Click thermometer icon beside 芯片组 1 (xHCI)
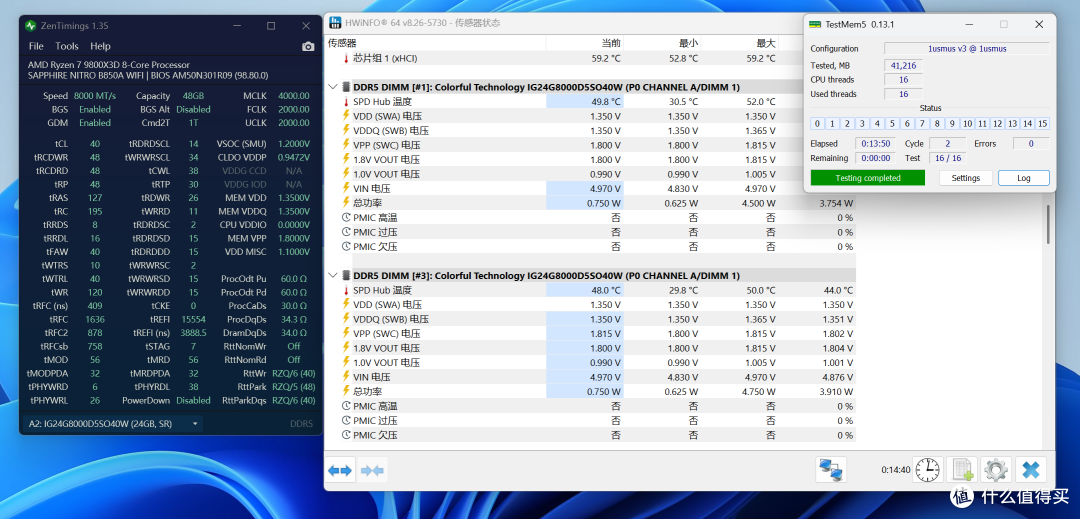This screenshot has width=1080, height=519. (346, 59)
